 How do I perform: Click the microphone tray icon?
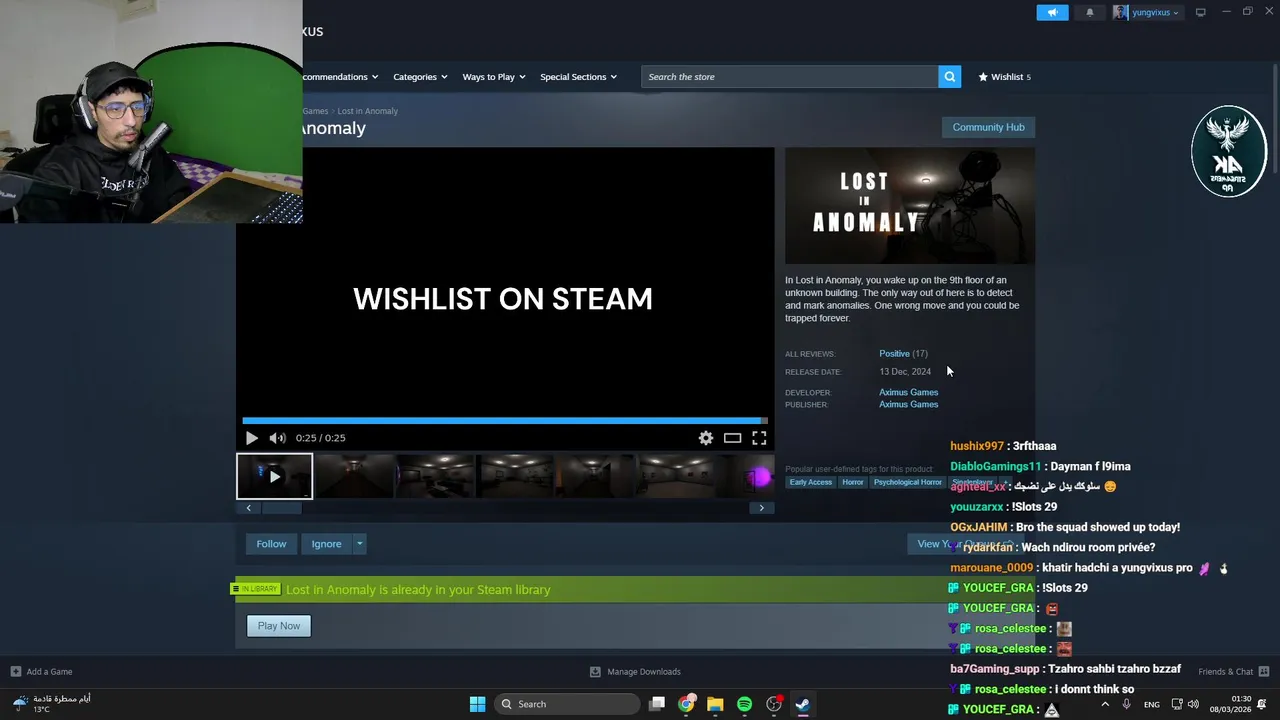click(1127, 704)
